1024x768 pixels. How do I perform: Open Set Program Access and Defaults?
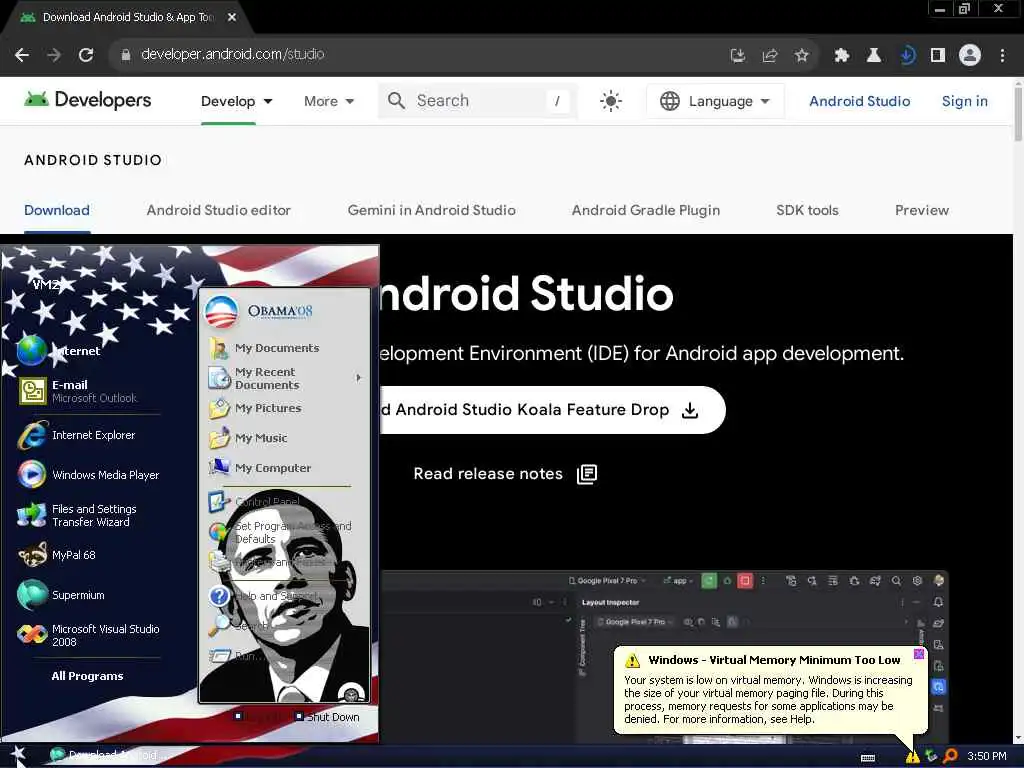281,532
